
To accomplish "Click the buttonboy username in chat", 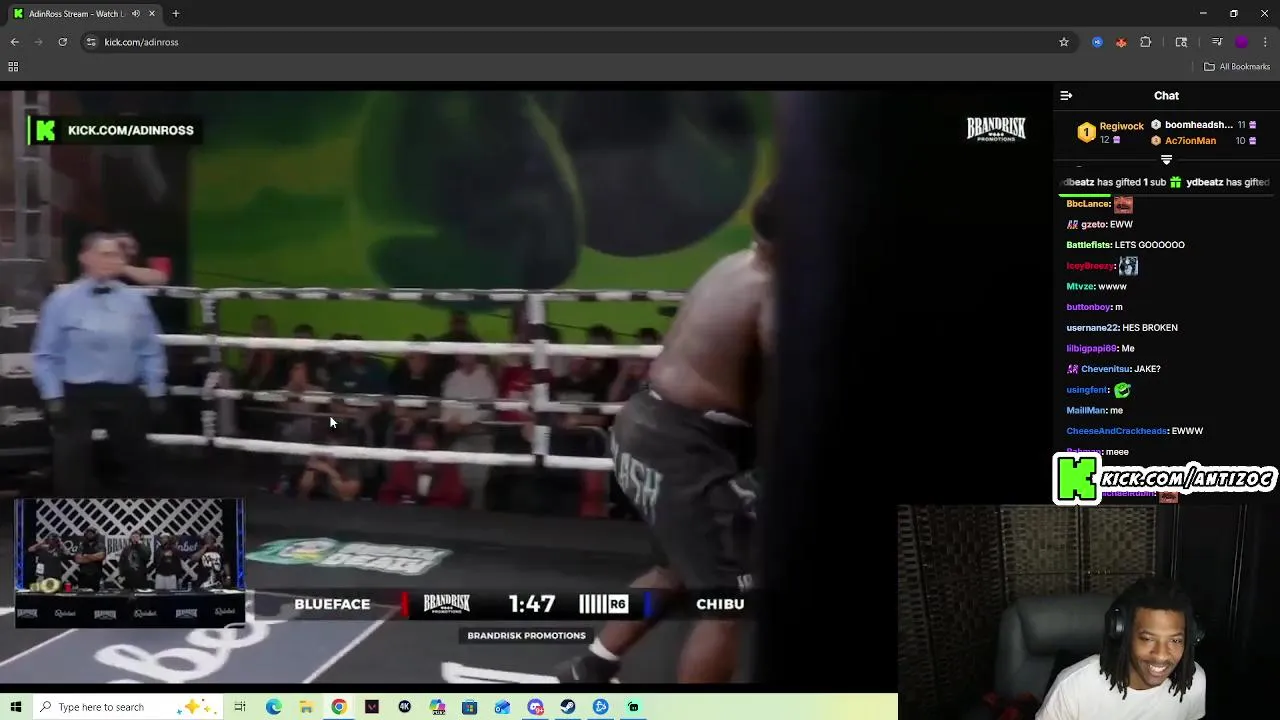I will [1089, 307].
